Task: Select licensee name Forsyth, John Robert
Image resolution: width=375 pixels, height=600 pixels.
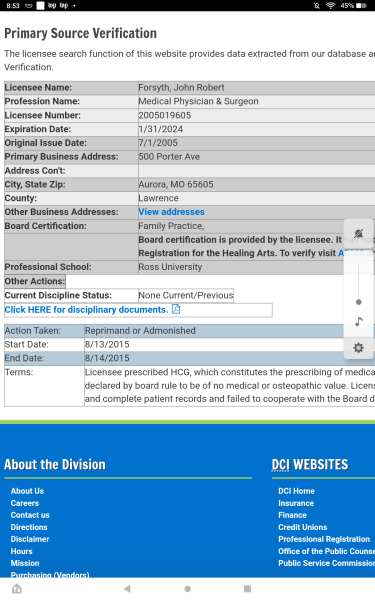Action: click(181, 88)
